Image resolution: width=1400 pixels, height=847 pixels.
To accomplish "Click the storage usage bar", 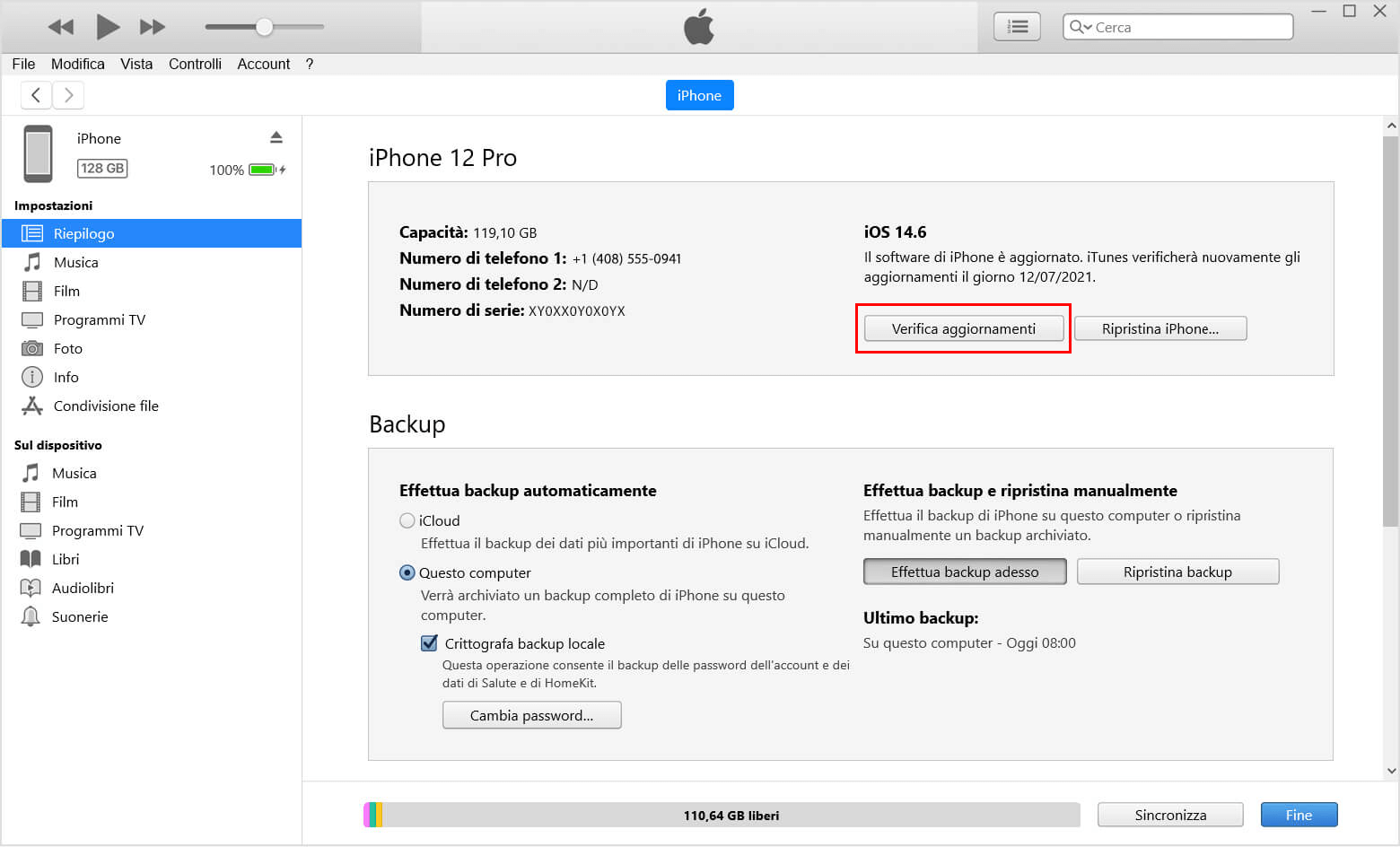I will [x=722, y=815].
